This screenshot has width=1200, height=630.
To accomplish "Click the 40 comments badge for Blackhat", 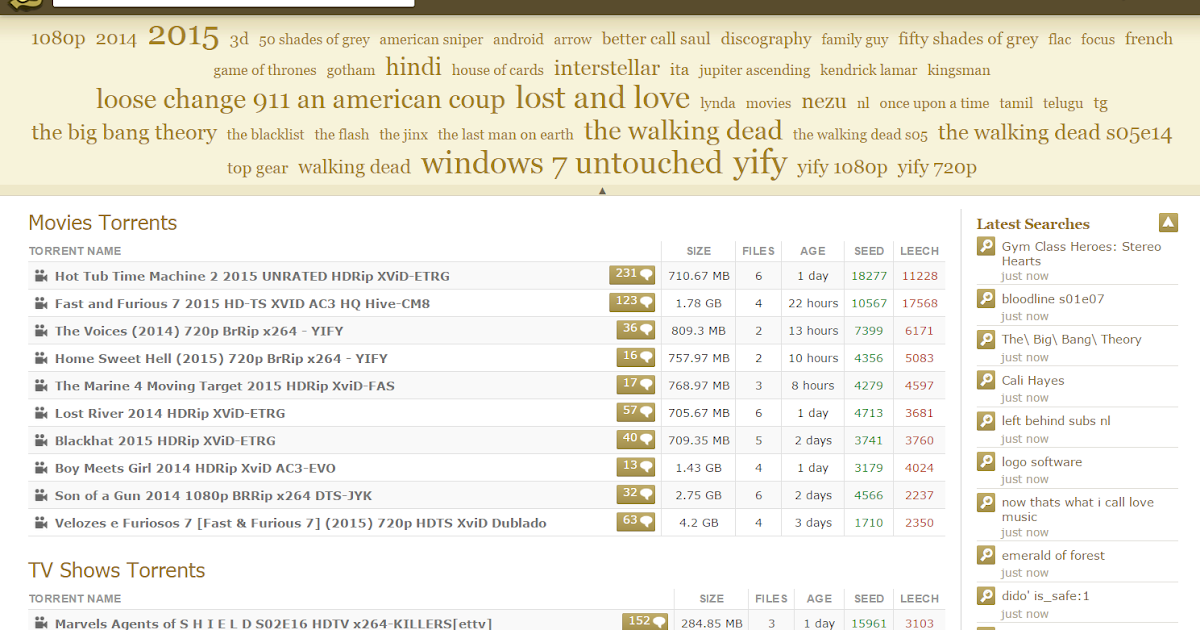I will tap(635, 440).
